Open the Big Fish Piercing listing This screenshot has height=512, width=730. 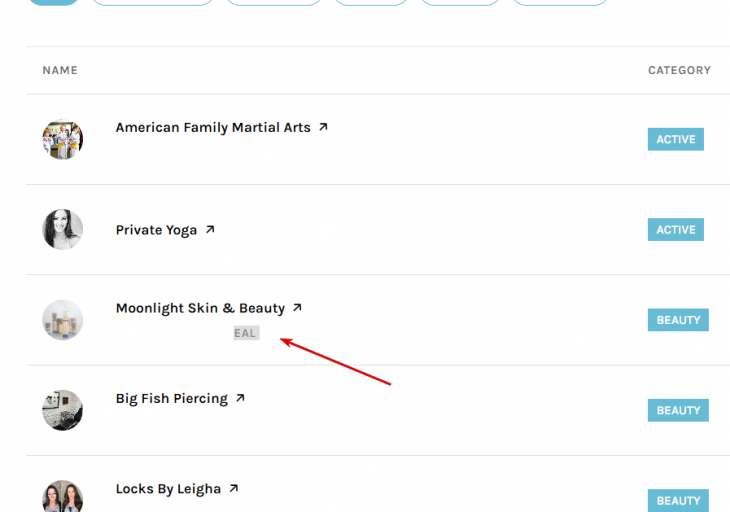click(x=171, y=398)
